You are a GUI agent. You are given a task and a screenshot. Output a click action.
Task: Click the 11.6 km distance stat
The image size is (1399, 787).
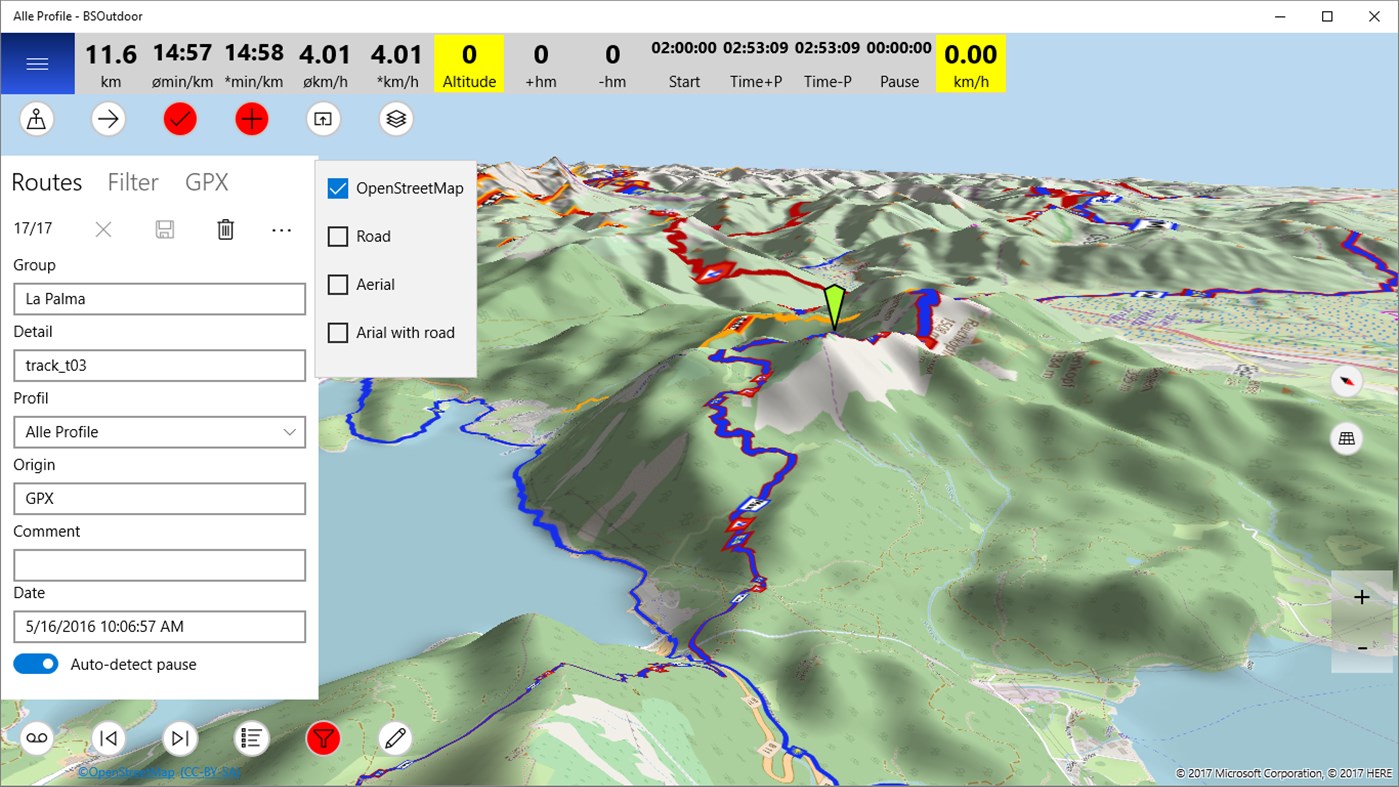pos(111,64)
